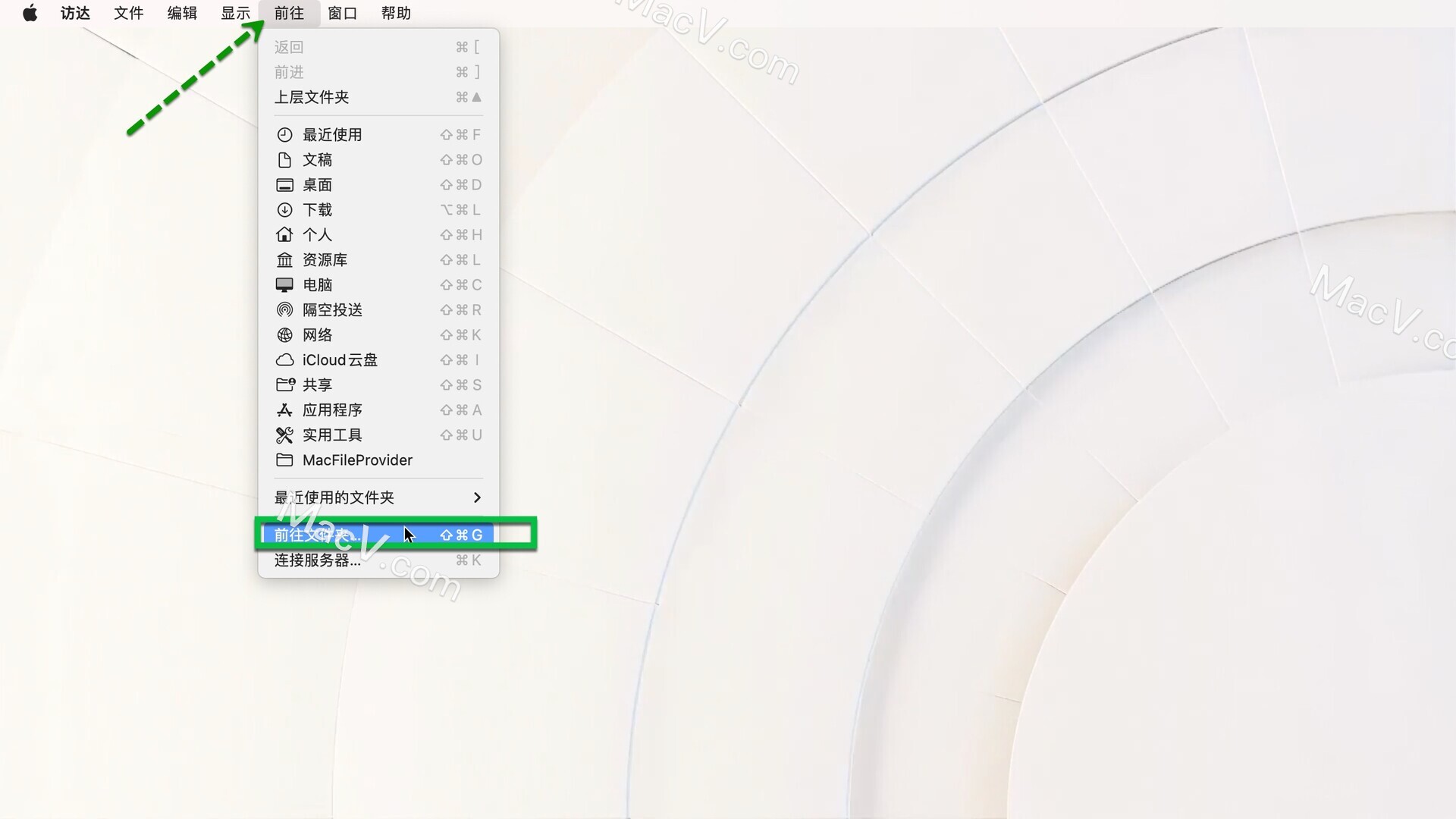Image resolution: width=1456 pixels, height=819 pixels.
Task: Open the 窗口 menu
Action: click(342, 13)
